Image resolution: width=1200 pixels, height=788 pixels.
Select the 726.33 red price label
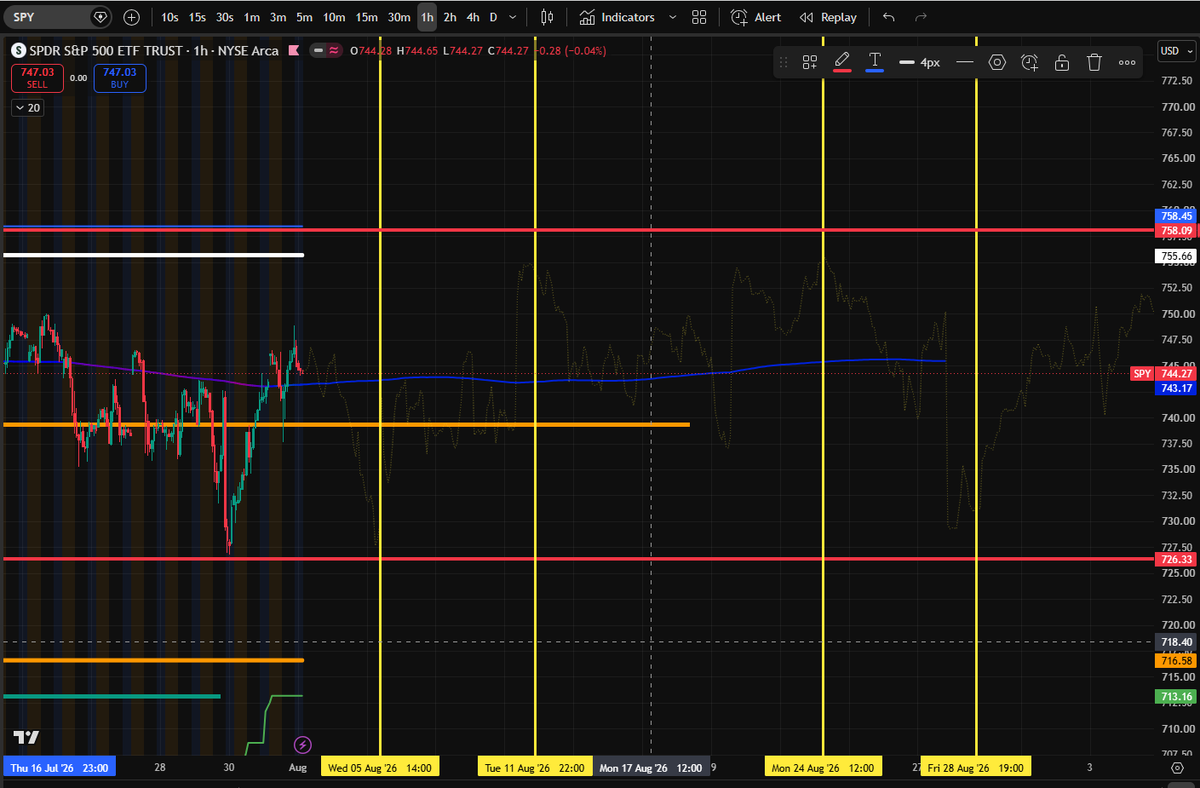1176,559
